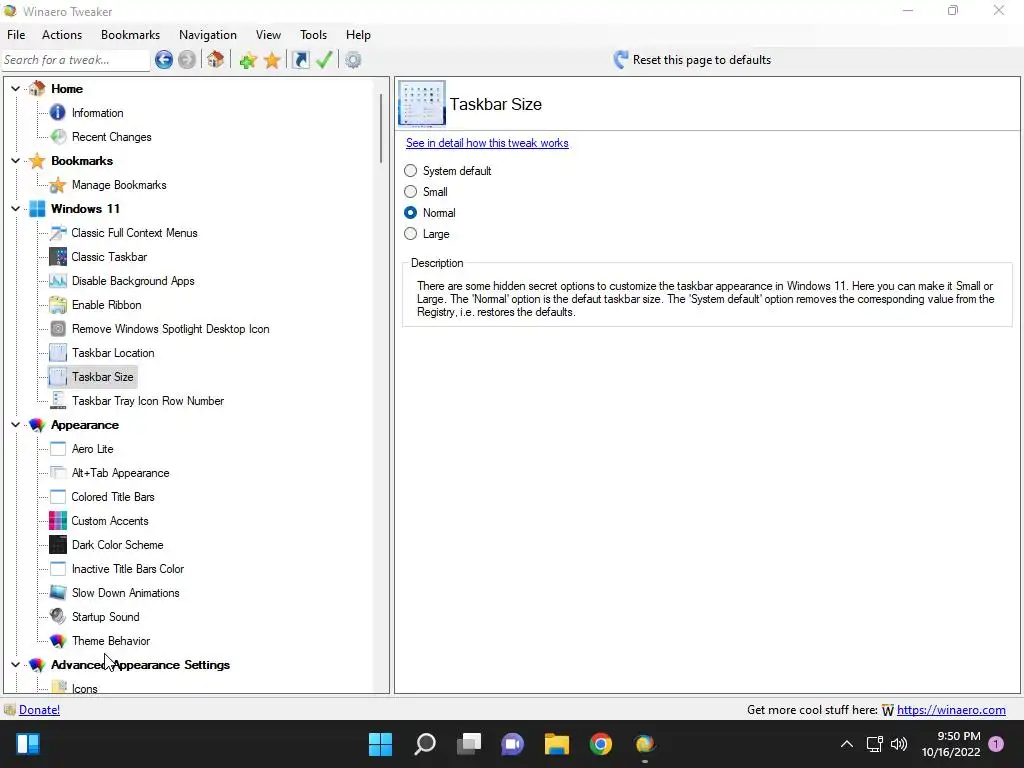
Task: Click the Donate! link
Action: pos(39,710)
